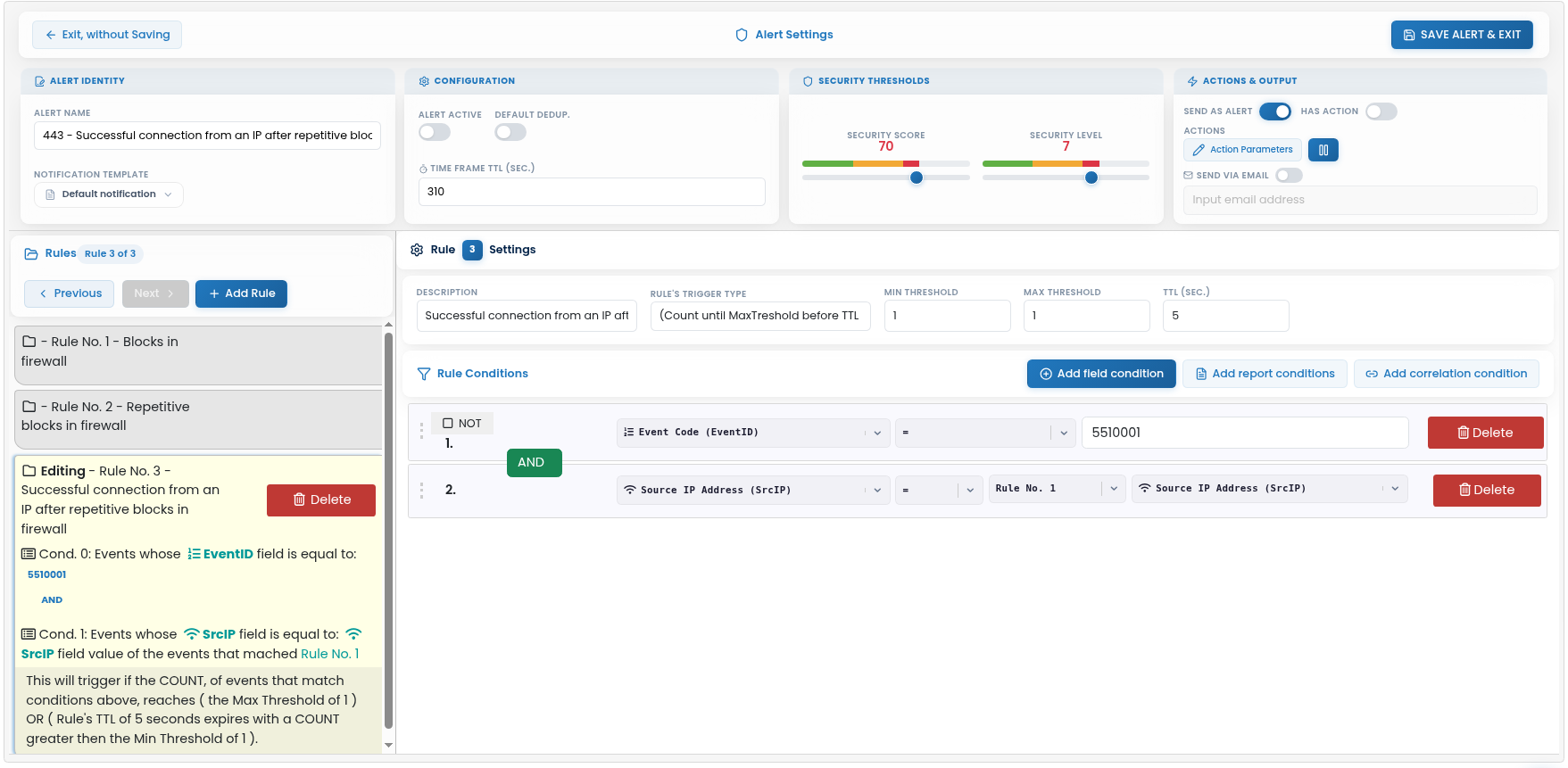Click the Rules folder icon
1568x768 pixels.
coord(31,253)
